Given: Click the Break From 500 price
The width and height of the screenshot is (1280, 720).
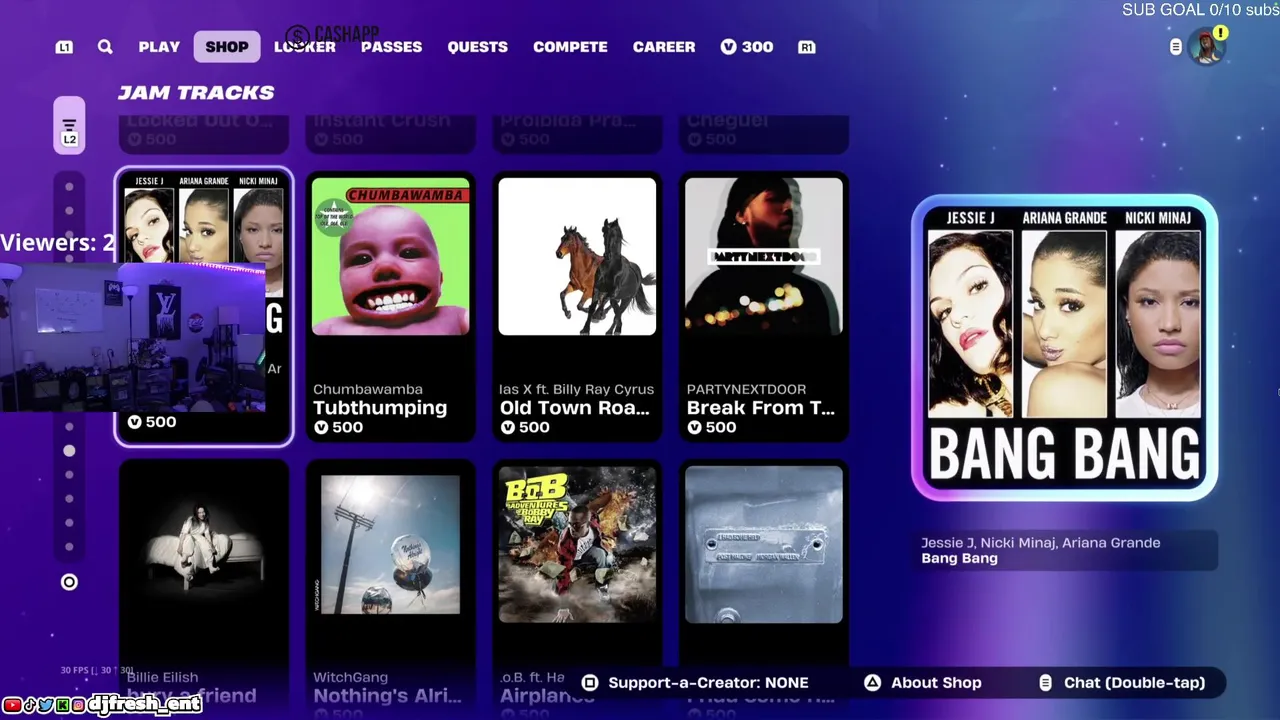Looking at the screenshot, I should [x=712, y=427].
